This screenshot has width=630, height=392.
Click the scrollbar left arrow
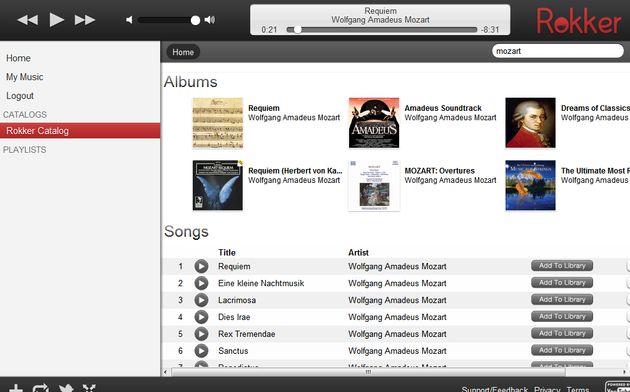tap(165, 372)
